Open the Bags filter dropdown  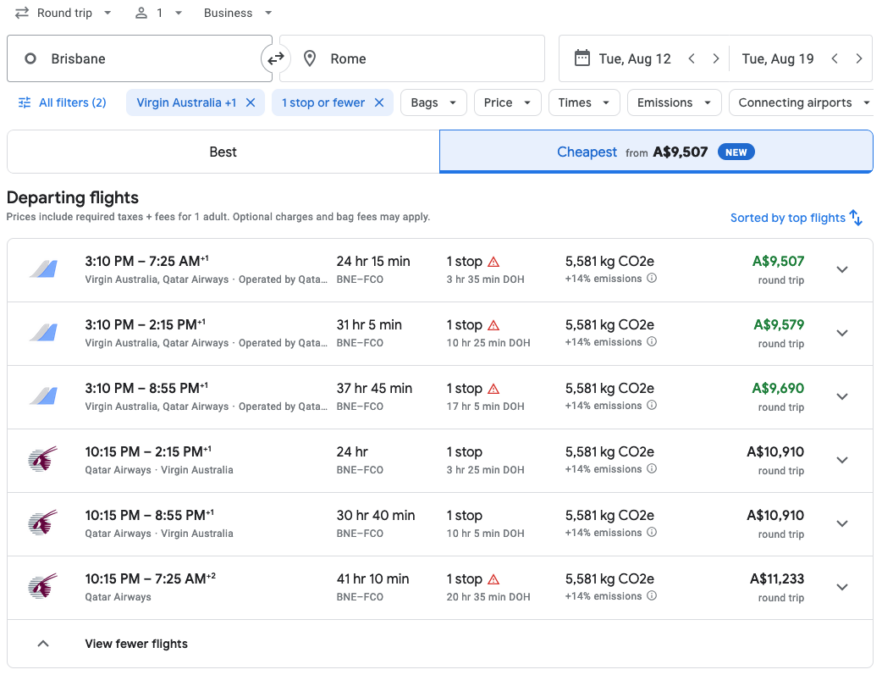pos(433,102)
